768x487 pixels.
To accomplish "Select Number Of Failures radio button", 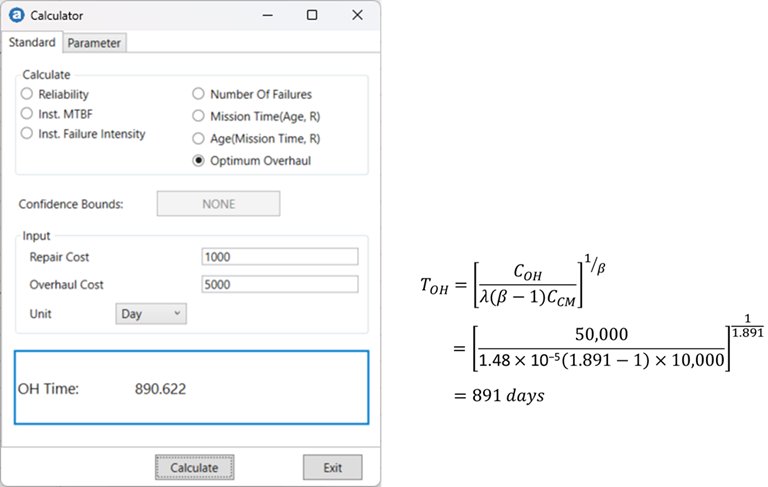I will click(198, 94).
